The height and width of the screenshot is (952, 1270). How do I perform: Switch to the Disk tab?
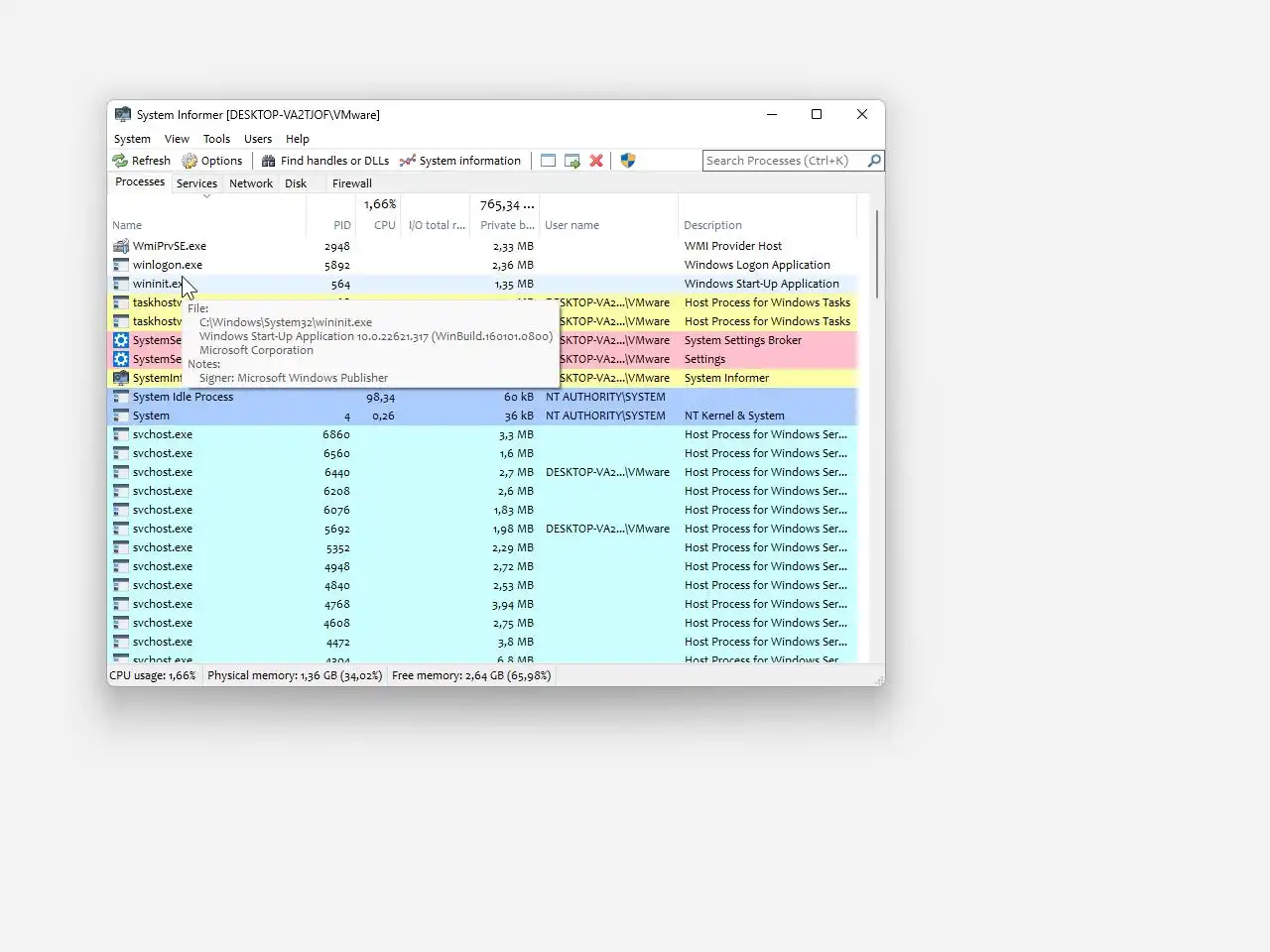[296, 183]
